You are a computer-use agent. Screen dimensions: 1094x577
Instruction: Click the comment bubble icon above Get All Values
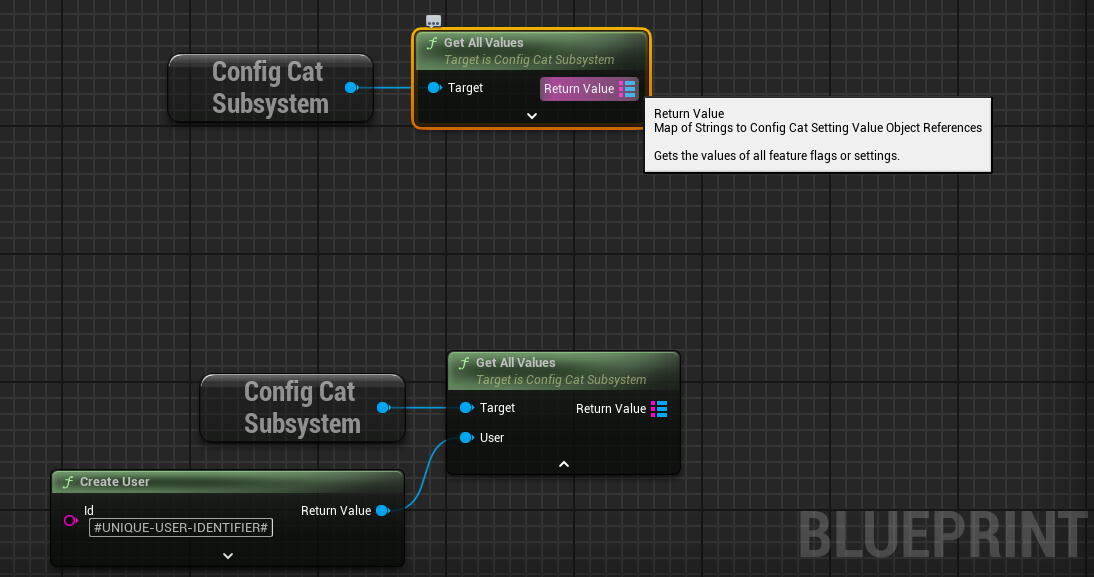(433, 20)
